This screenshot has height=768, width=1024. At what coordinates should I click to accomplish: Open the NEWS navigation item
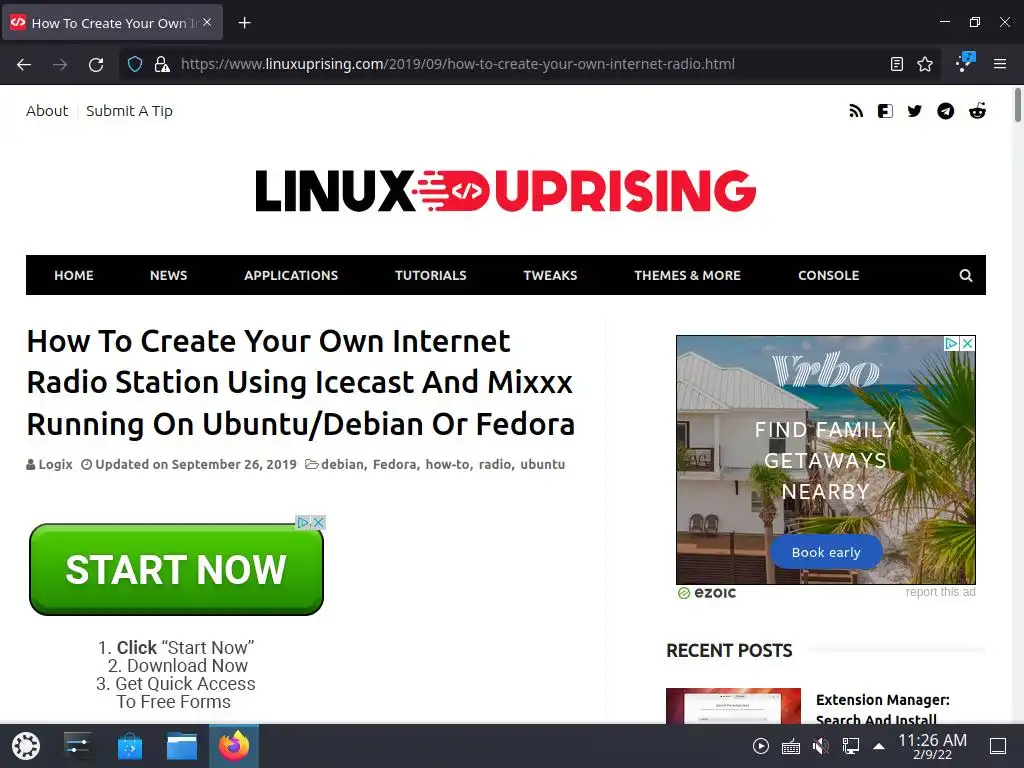168,276
